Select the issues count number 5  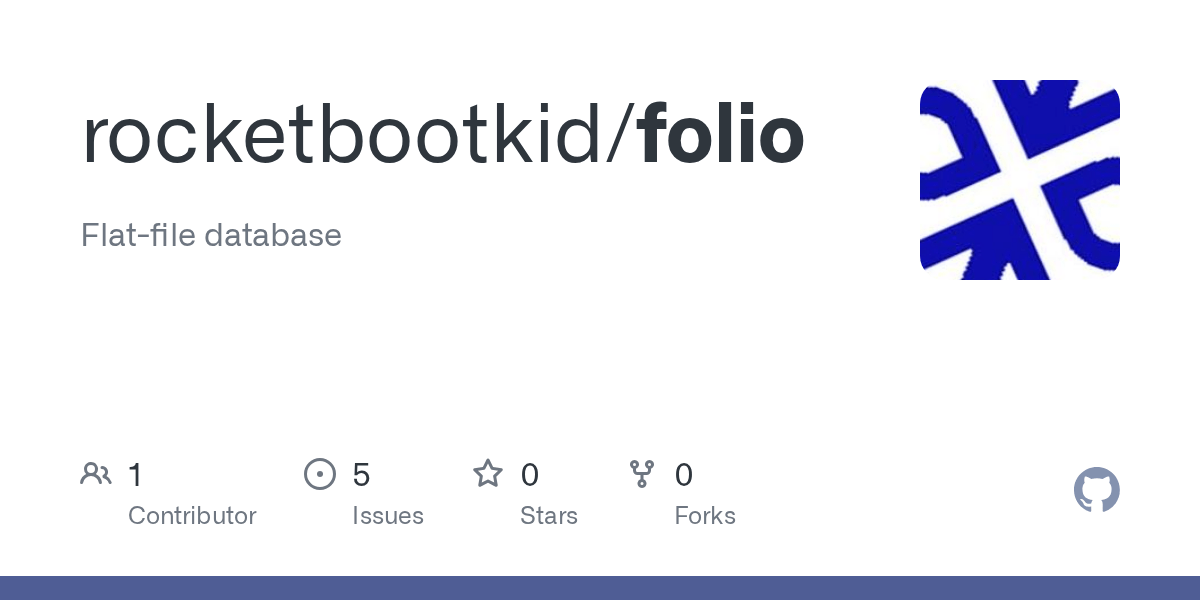click(x=361, y=475)
